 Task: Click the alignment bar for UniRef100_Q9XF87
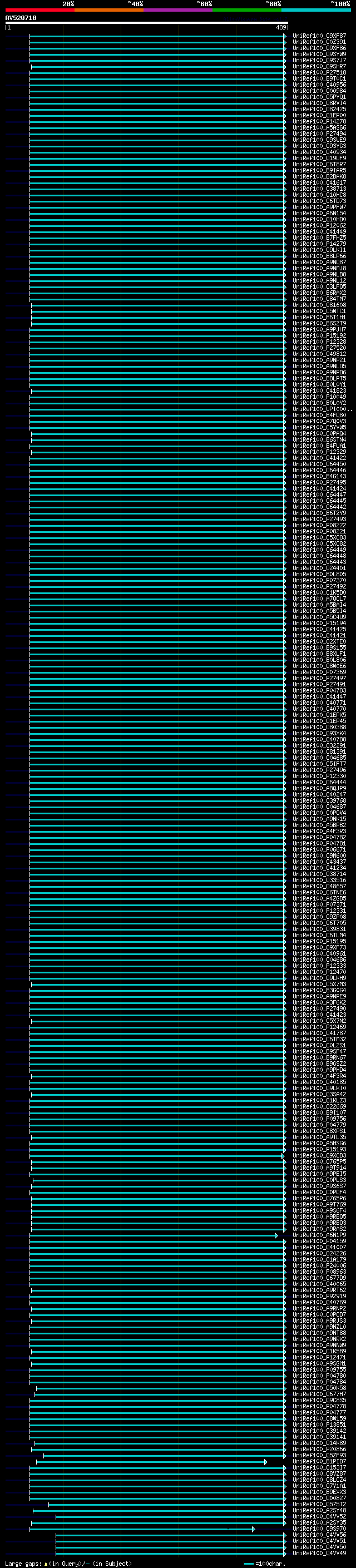pyautogui.click(x=157, y=36)
